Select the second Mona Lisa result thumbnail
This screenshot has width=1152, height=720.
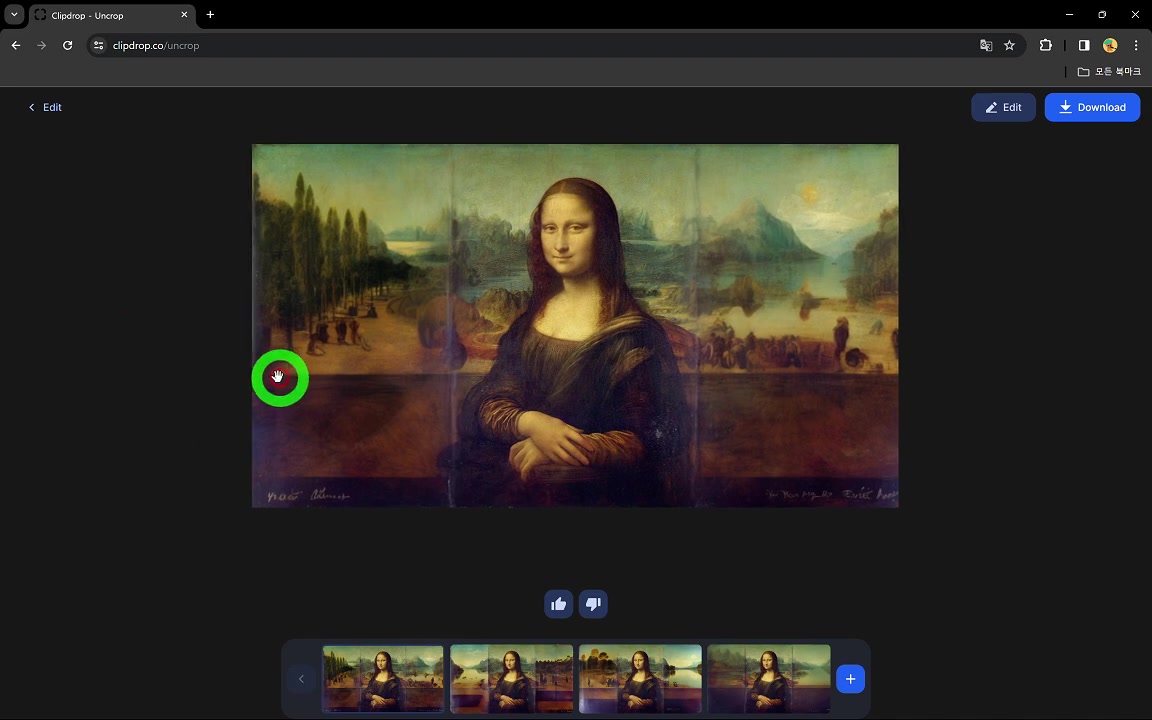(511, 679)
